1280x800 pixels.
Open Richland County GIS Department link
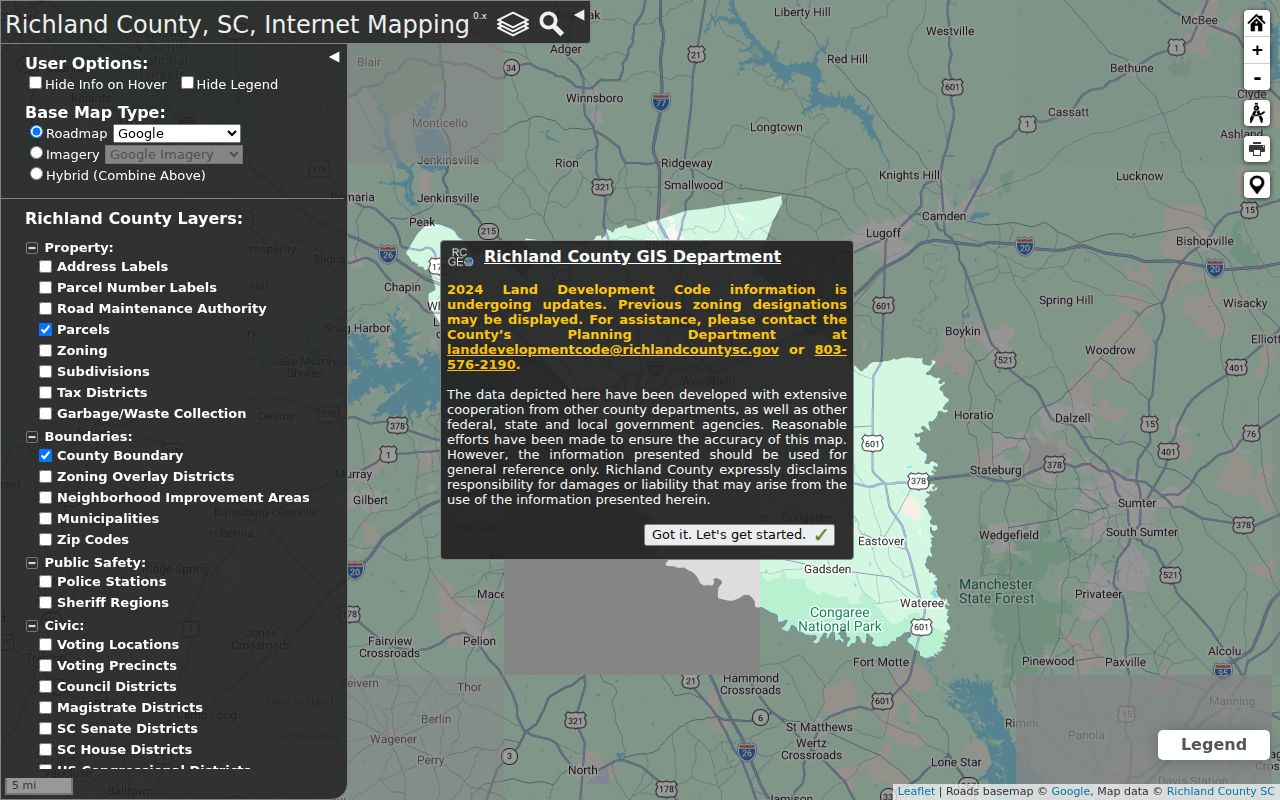pos(632,256)
